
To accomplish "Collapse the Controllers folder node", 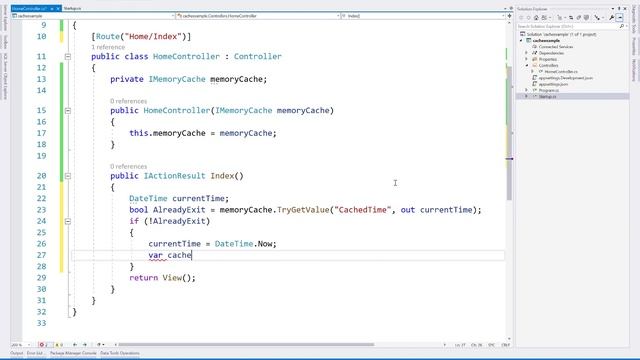I will coord(527,65).
